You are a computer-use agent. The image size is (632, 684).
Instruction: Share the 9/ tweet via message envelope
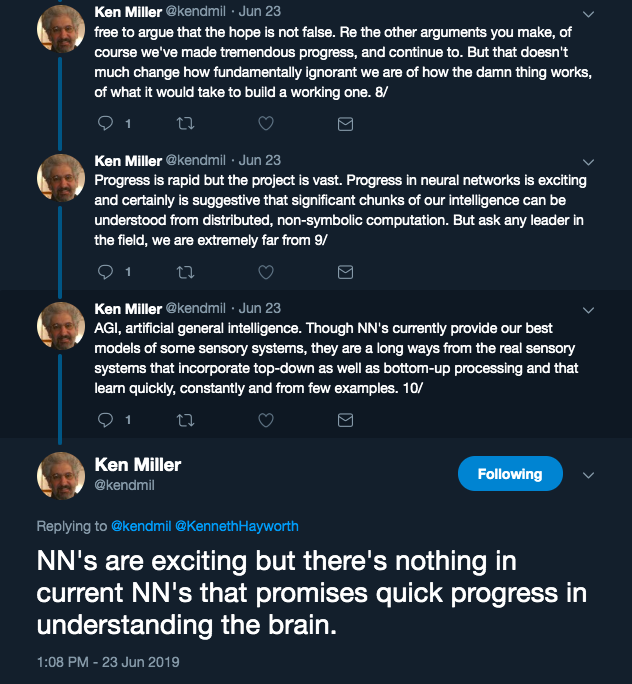(x=345, y=272)
